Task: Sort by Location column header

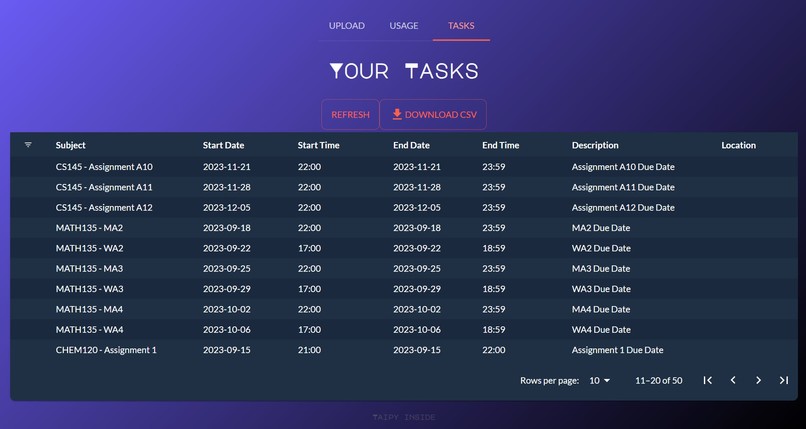Action: (x=739, y=145)
